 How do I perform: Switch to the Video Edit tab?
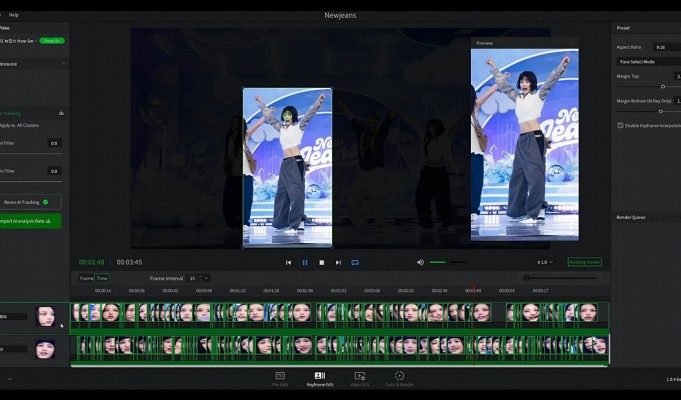click(360, 378)
